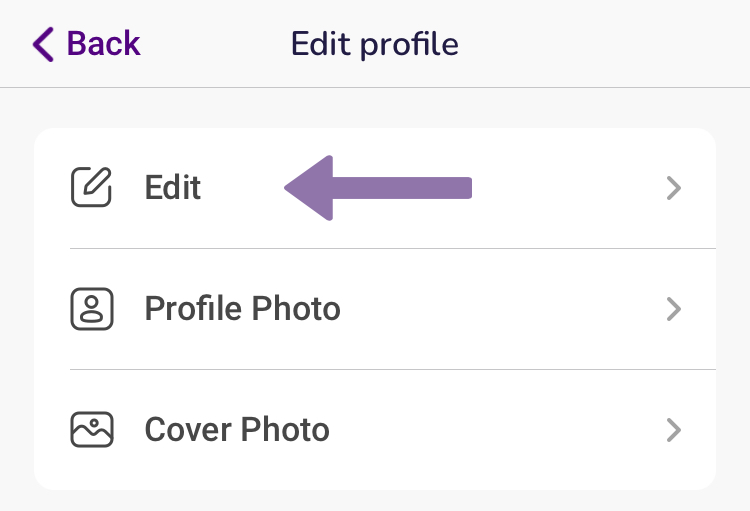Expand Profile Photo using its right chevron
Image resolution: width=750 pixels, height=511 pixels.
(x=673, y=309)
